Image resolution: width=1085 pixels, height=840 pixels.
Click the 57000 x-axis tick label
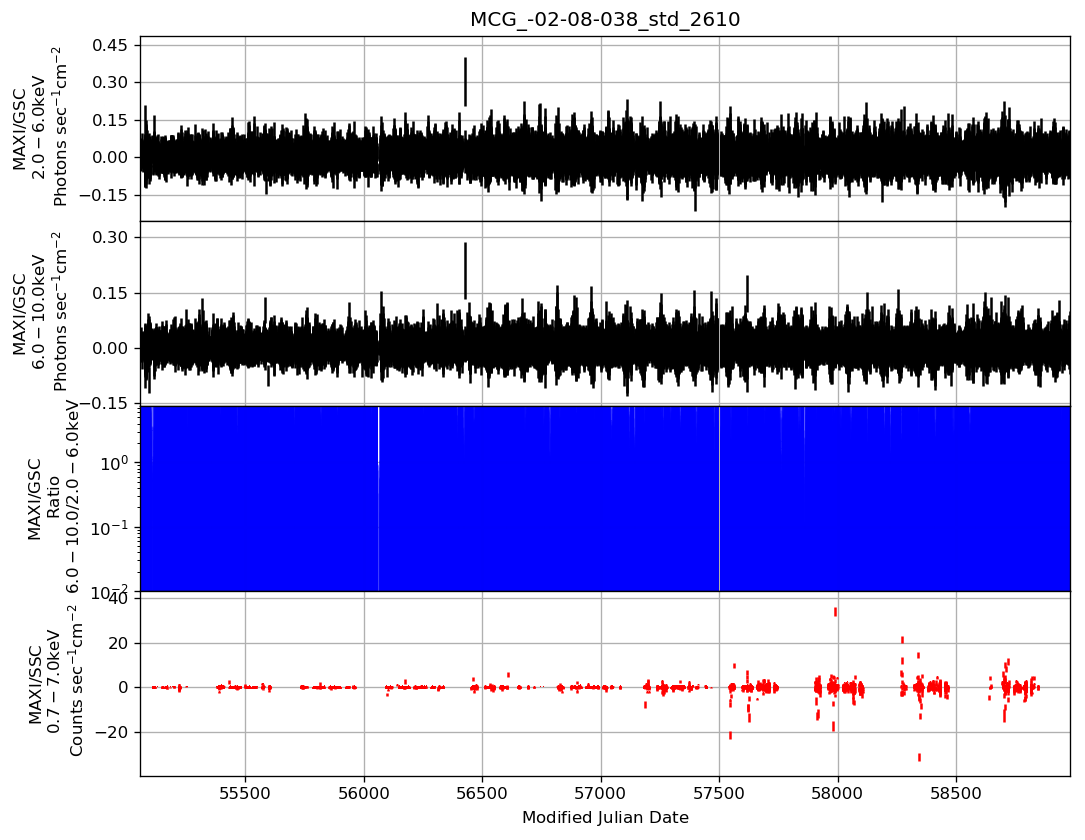601,793
